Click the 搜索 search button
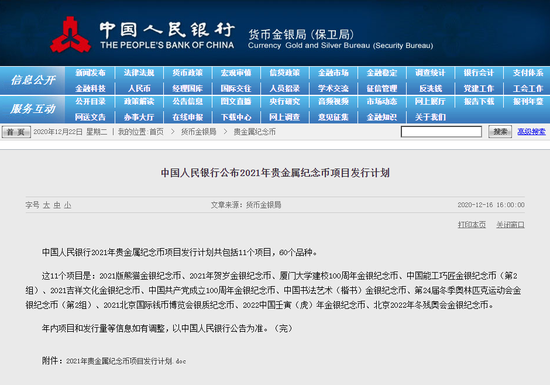Image resolution: width=550 pixels, height=385 pixels. click(500, 131)
